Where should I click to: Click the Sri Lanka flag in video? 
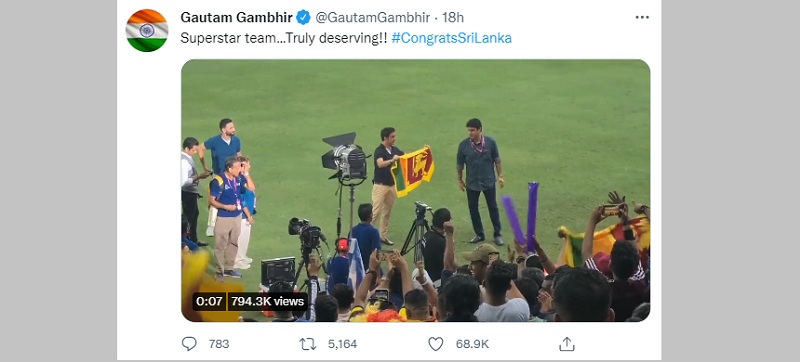[413, 170]
